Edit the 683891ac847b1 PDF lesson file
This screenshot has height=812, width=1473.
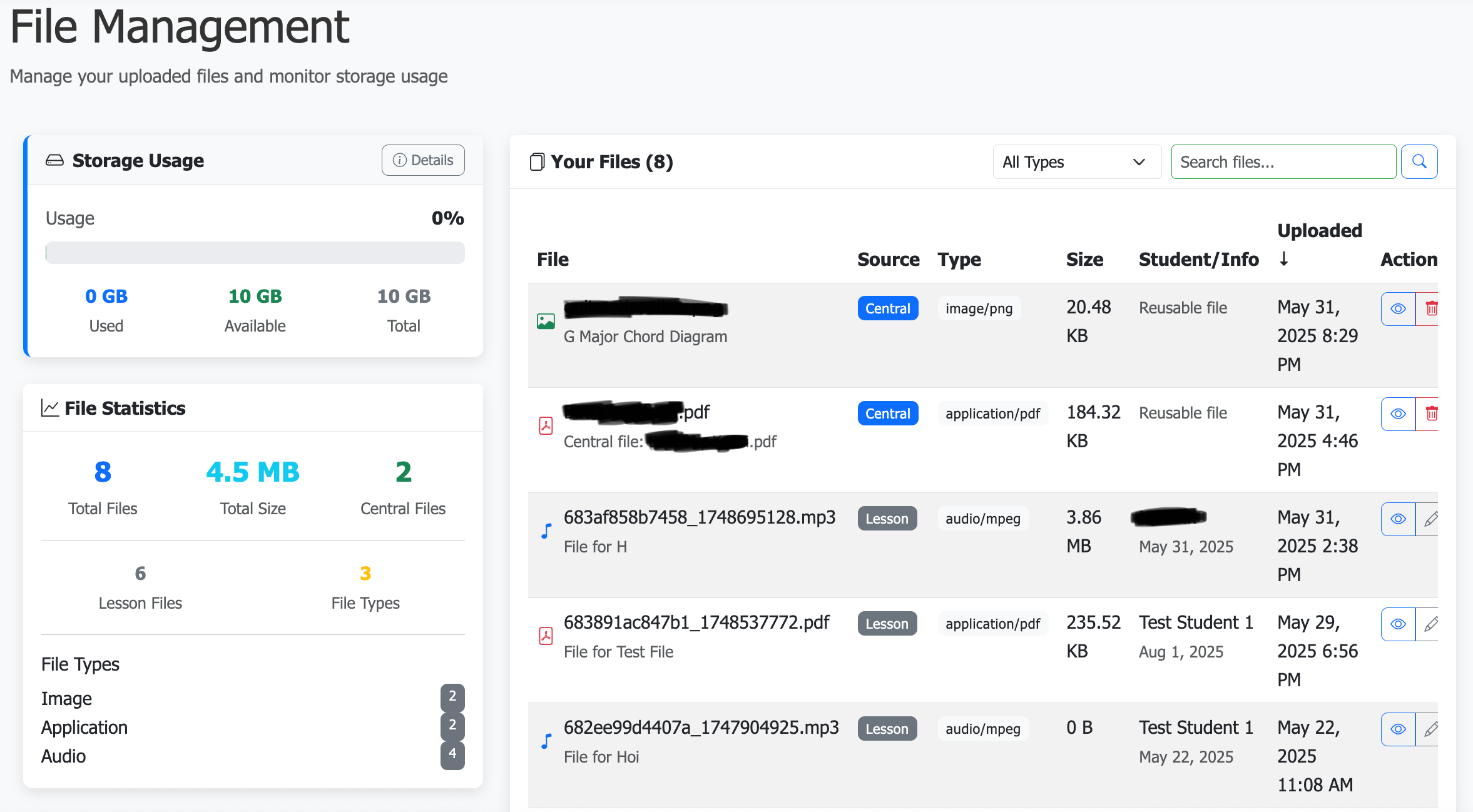tap(1429, 624)
